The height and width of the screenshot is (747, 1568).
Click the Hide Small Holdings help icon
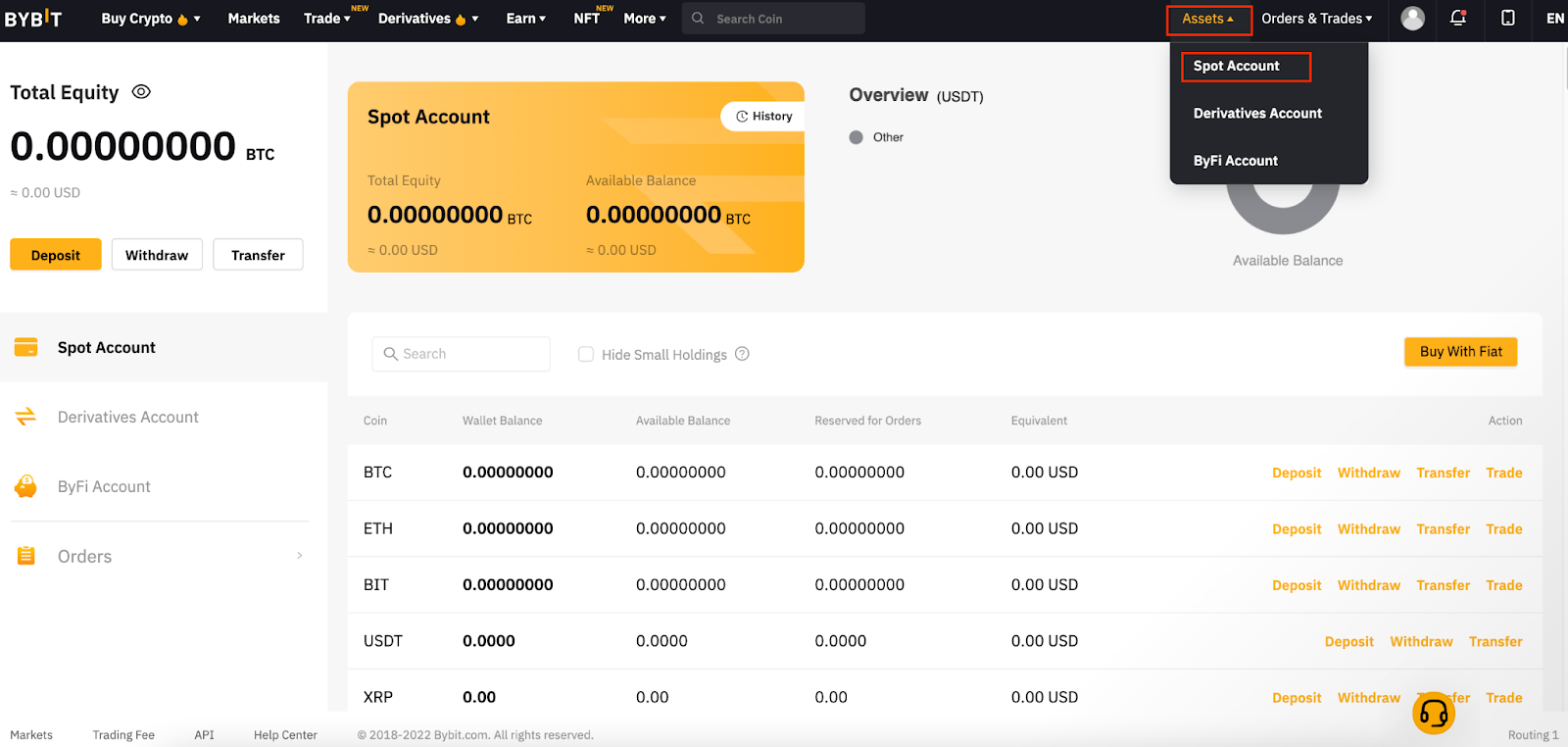[742, 354]
